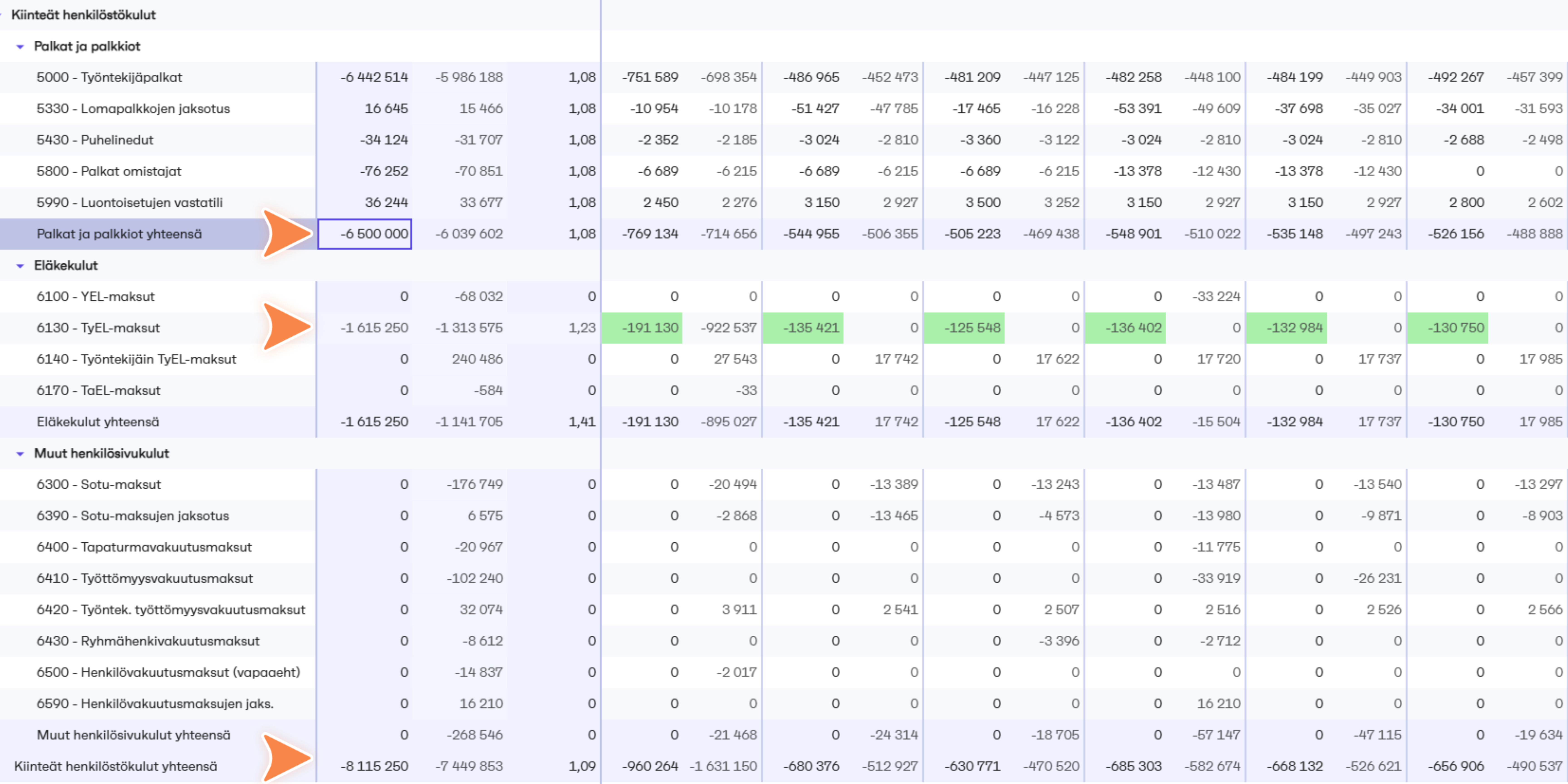Select row 6130 - TyEL-maksut
The width and height of the screenshot is (1568, 784).
coord(784,328)
